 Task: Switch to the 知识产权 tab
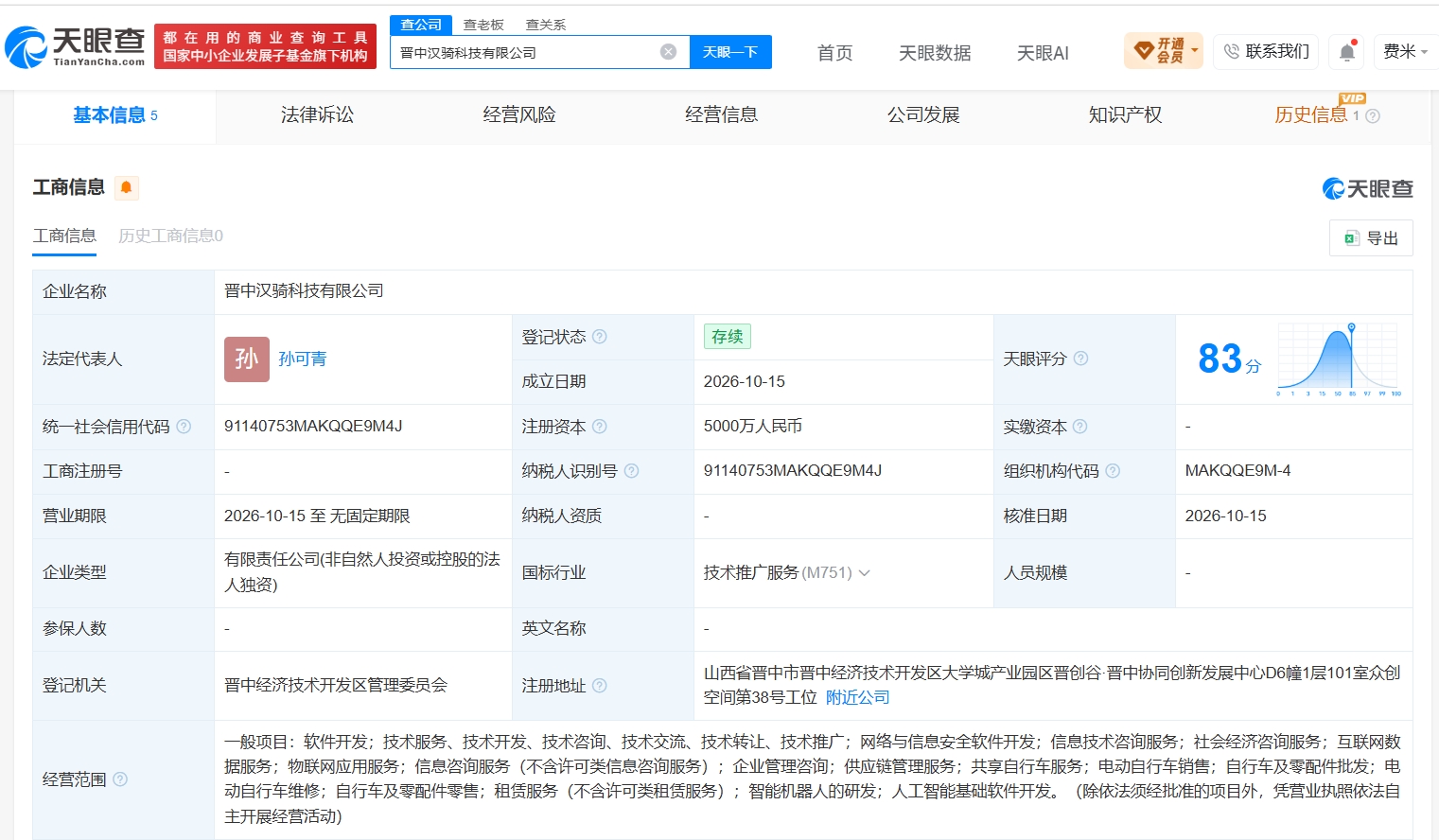tap(1126, 115)
